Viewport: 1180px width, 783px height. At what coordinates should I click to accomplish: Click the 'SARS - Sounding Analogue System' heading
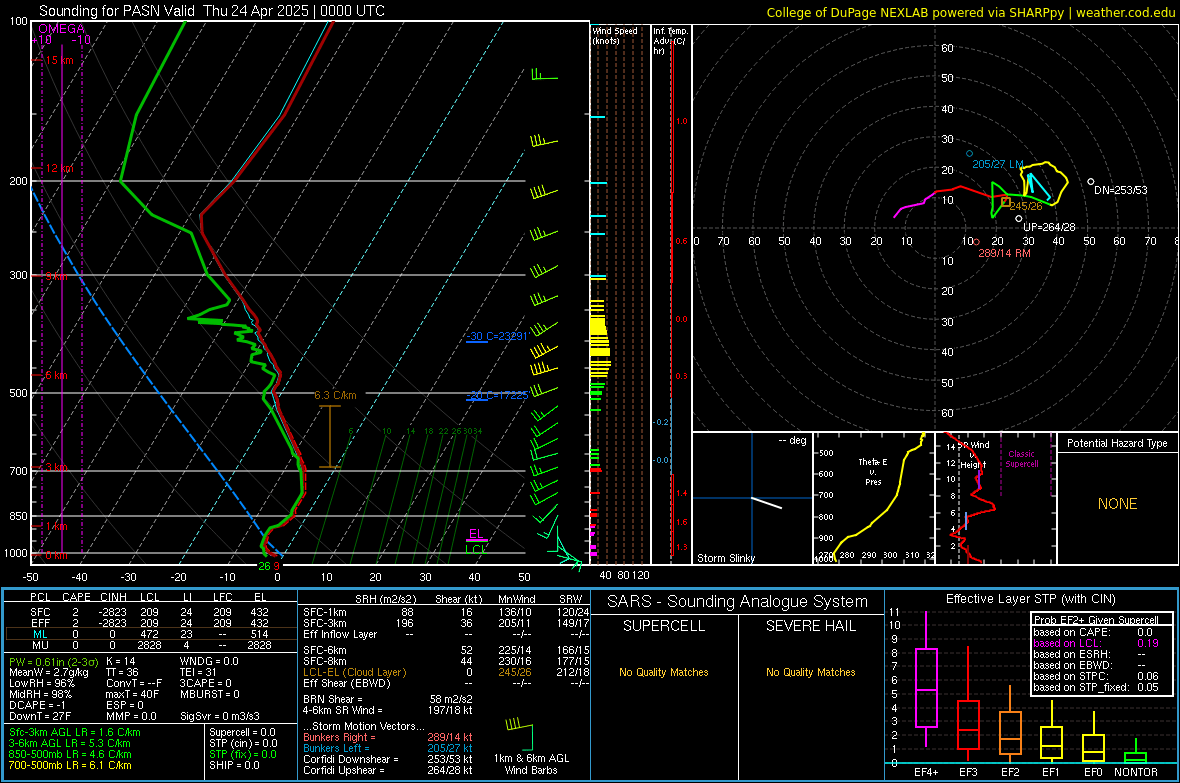[738, 602]
